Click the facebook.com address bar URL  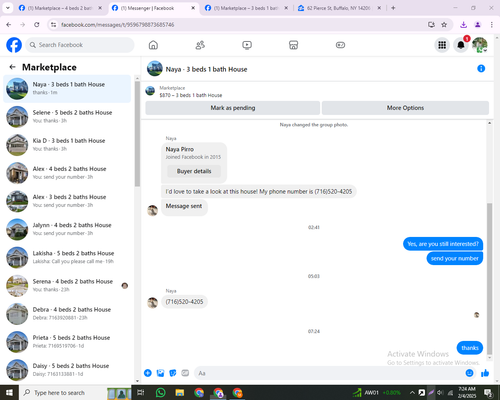118,25
